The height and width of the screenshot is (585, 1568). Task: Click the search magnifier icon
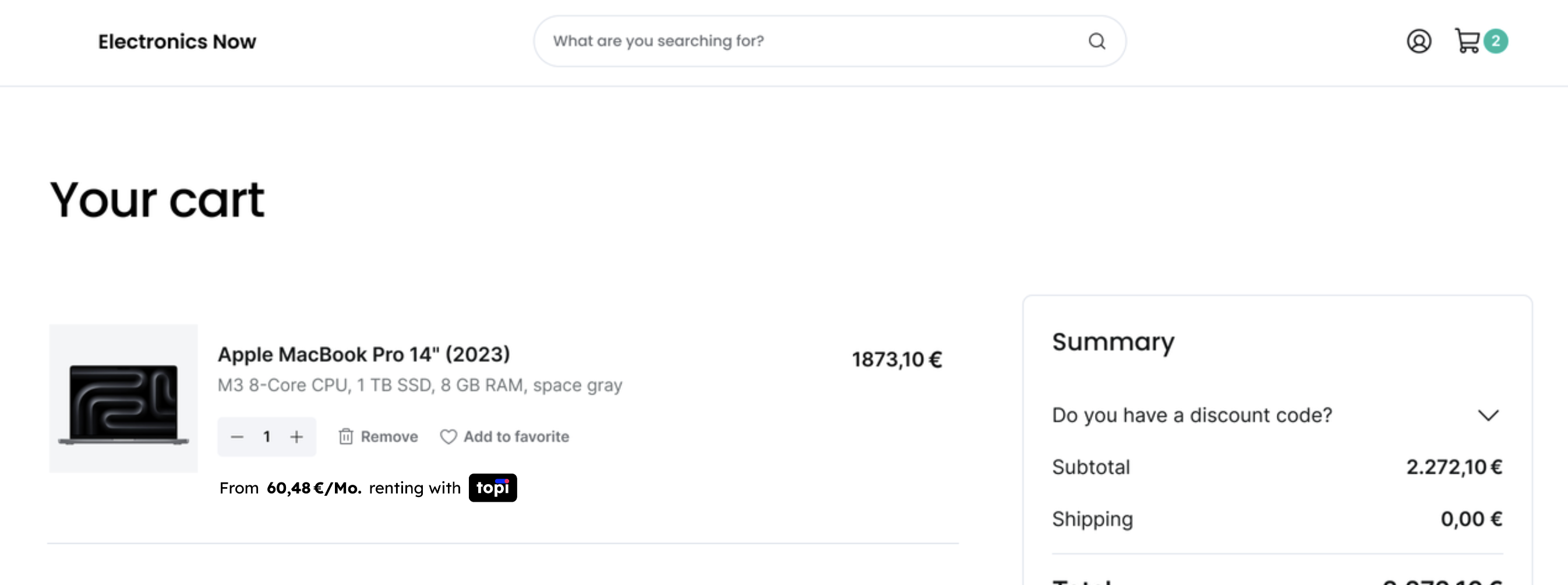pos(1097,41)
